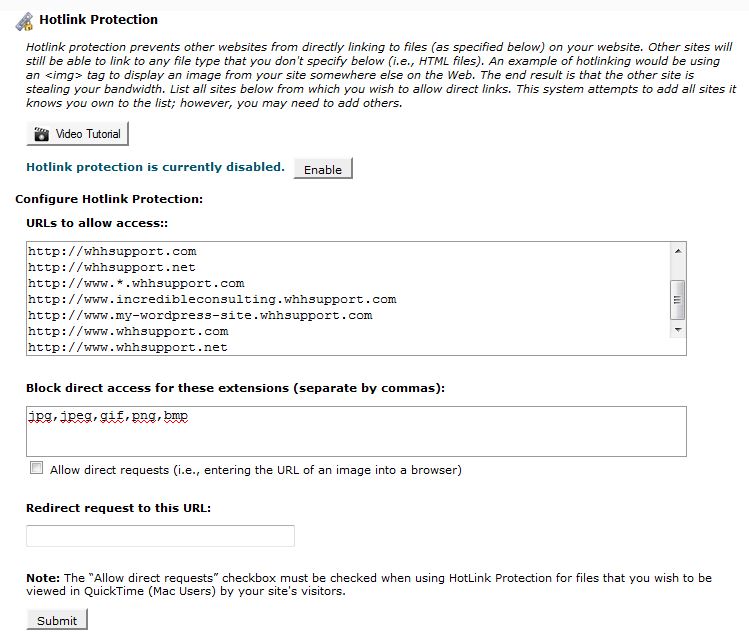Click the camera icon on Video Tutorial
The width and height of the screenshot is (749, 639).
coord(41,134)
